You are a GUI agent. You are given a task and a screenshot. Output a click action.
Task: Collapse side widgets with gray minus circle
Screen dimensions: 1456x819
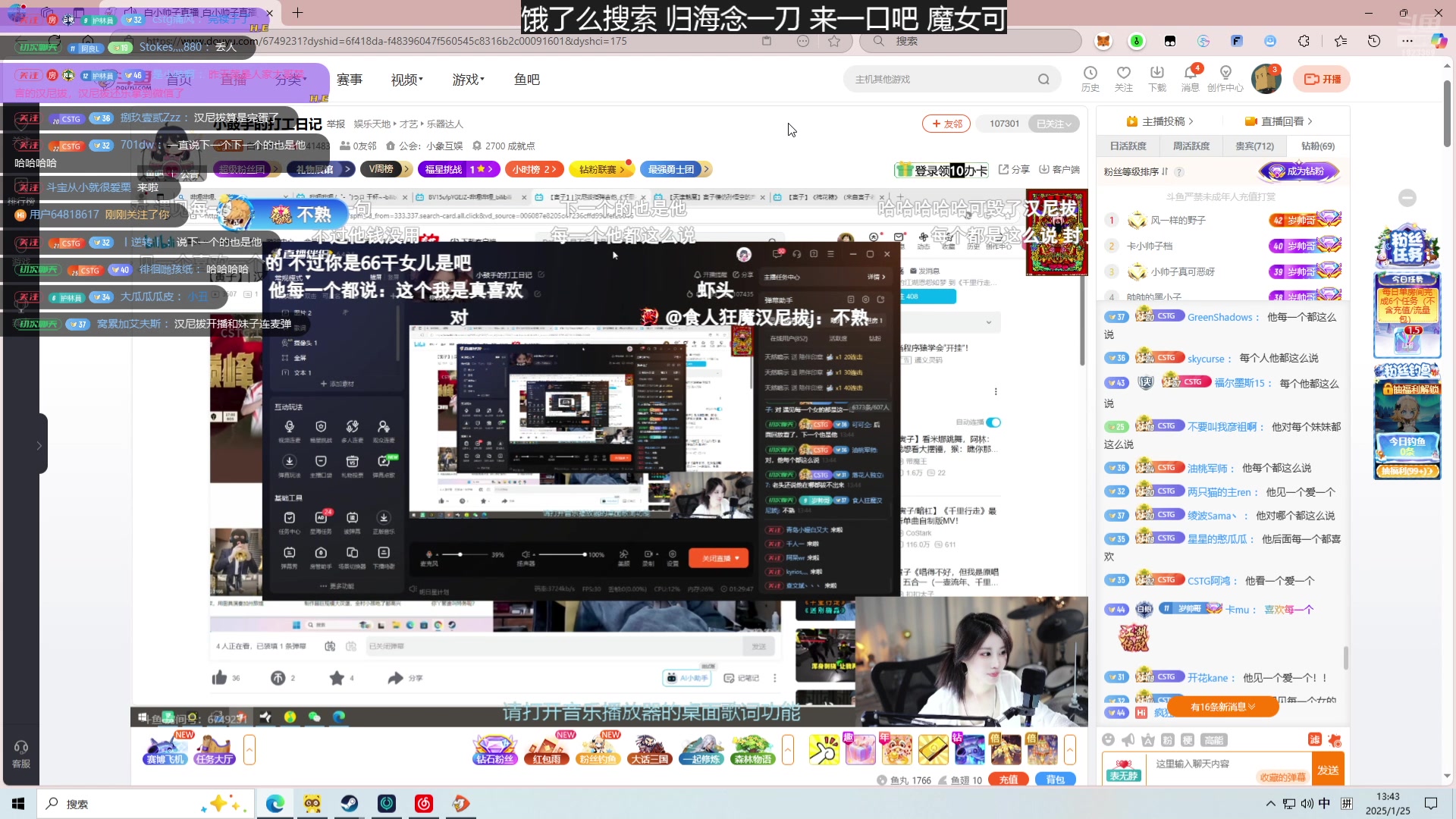click(1407, 198)
